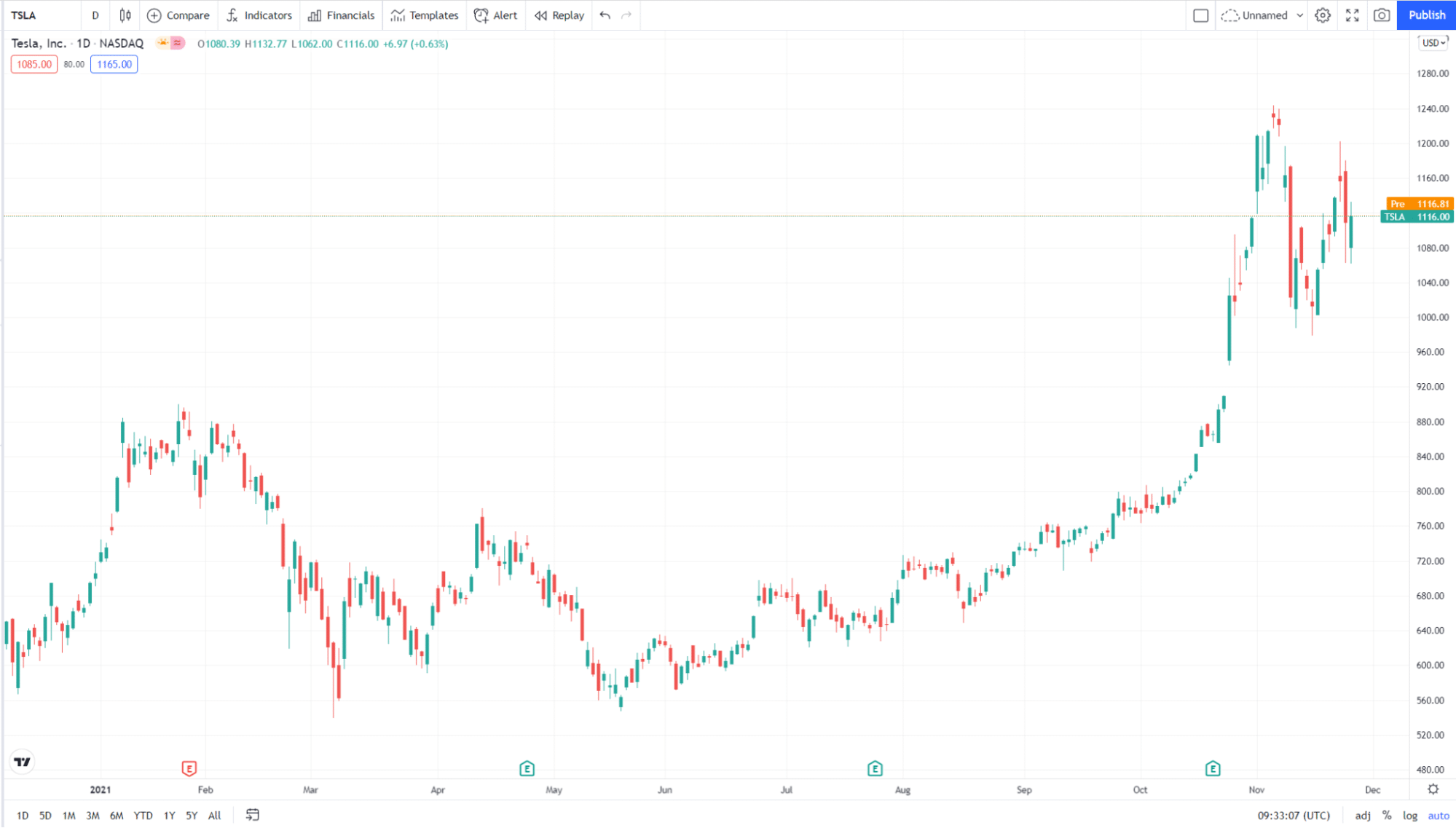
Task: Open the D interval selector
Action: [95, 15]
